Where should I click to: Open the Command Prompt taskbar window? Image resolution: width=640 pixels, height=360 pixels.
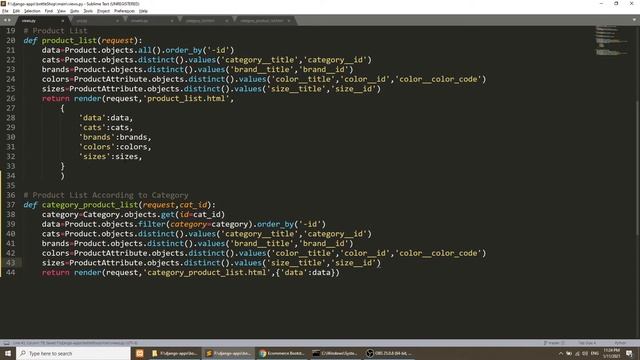(336, 353)
